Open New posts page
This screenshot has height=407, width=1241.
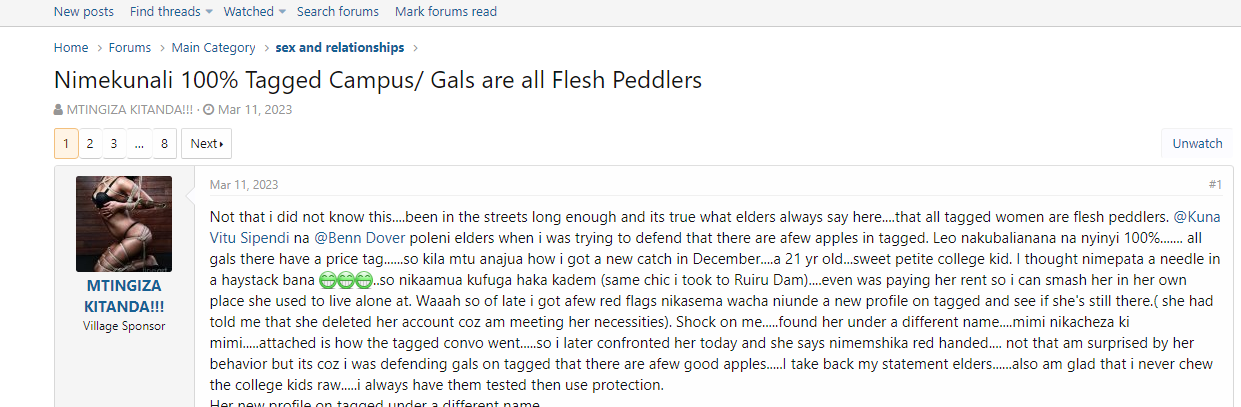(83, 12)
